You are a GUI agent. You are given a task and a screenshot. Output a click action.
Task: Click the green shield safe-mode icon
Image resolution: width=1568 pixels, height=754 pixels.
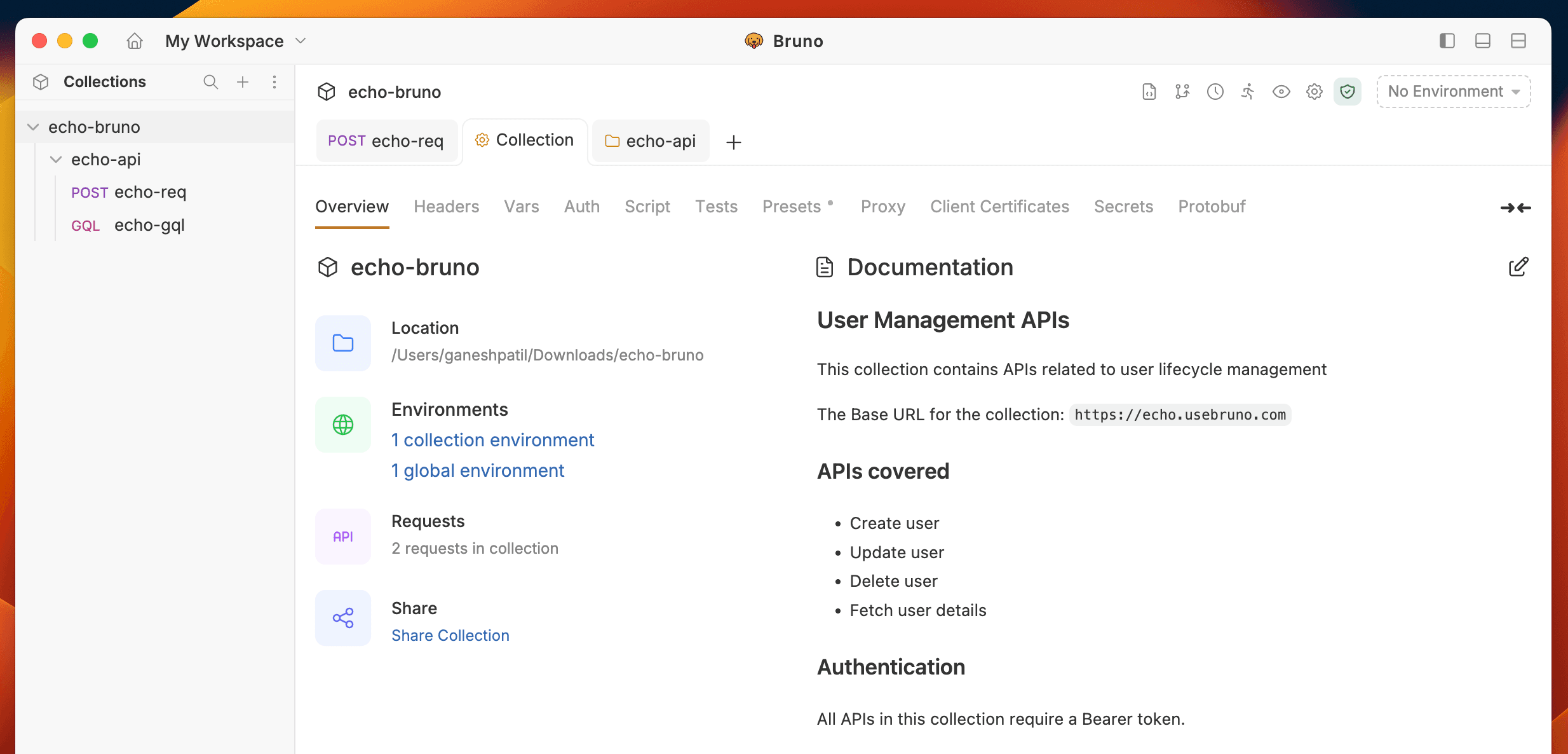tap(1347, 92)
